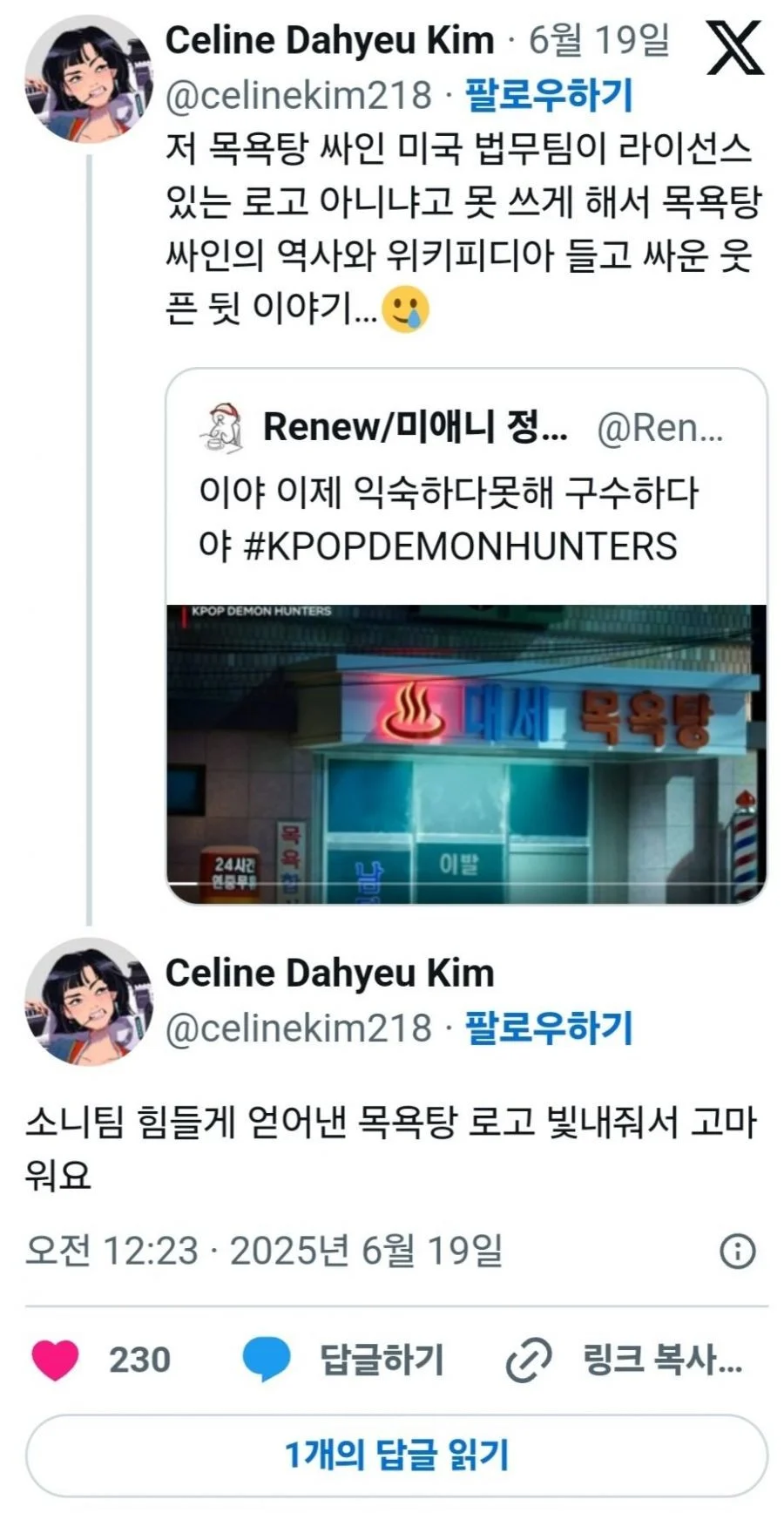The height and width of the screenshot is (1520, 784).
Task: Select the 230 likes count
Action: (x=139, y=1361)
